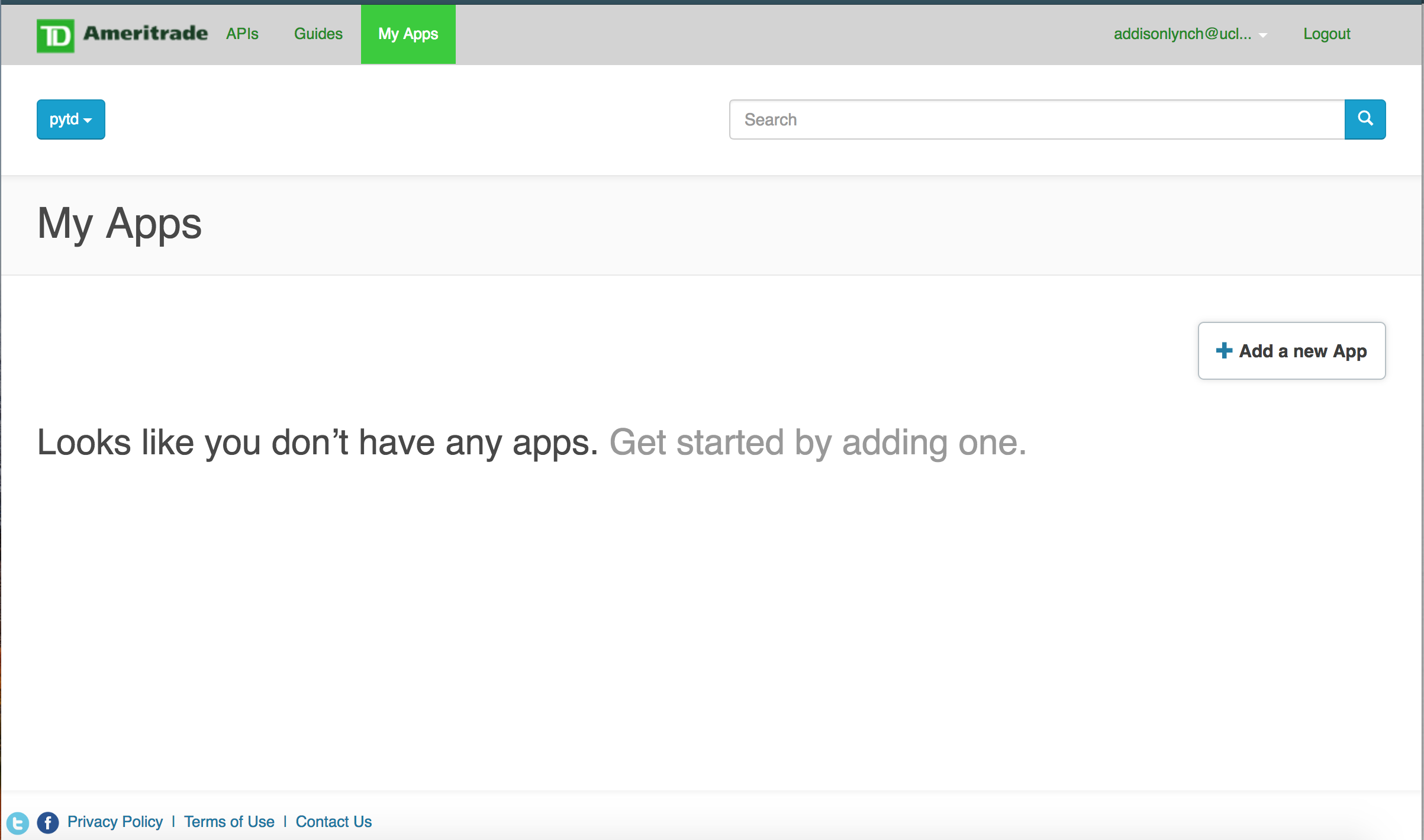The height and width of the screenshot is (840, 1424).
Task: Click the Logout button
Action: point(1325,33)
